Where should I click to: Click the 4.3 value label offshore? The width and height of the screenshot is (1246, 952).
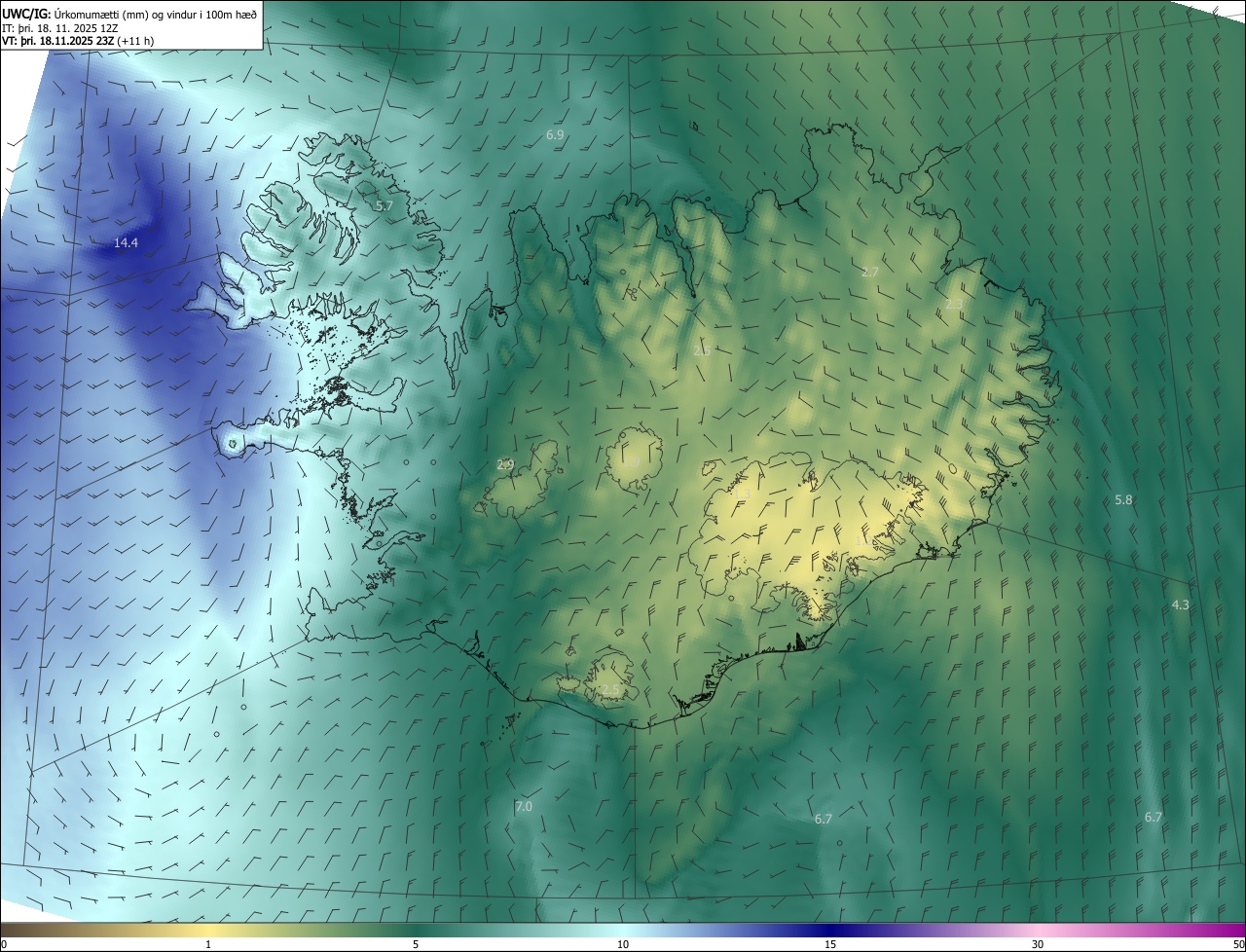(1180, 605)
